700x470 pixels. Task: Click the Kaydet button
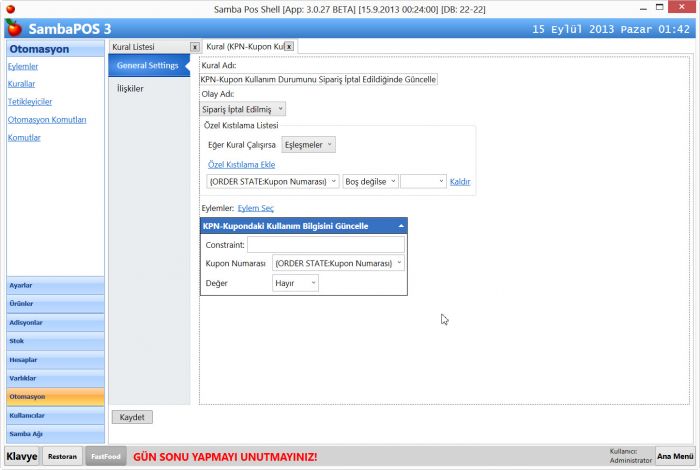pos(132,416)
